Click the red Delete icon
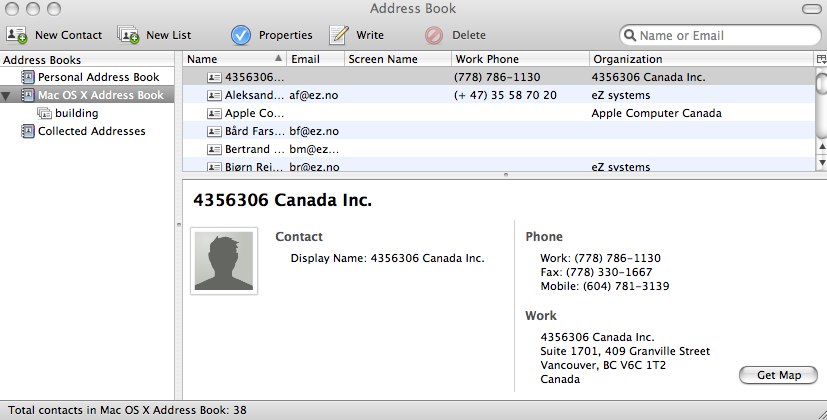This screenshot has height=420, width=827. (x=433, y=35)
